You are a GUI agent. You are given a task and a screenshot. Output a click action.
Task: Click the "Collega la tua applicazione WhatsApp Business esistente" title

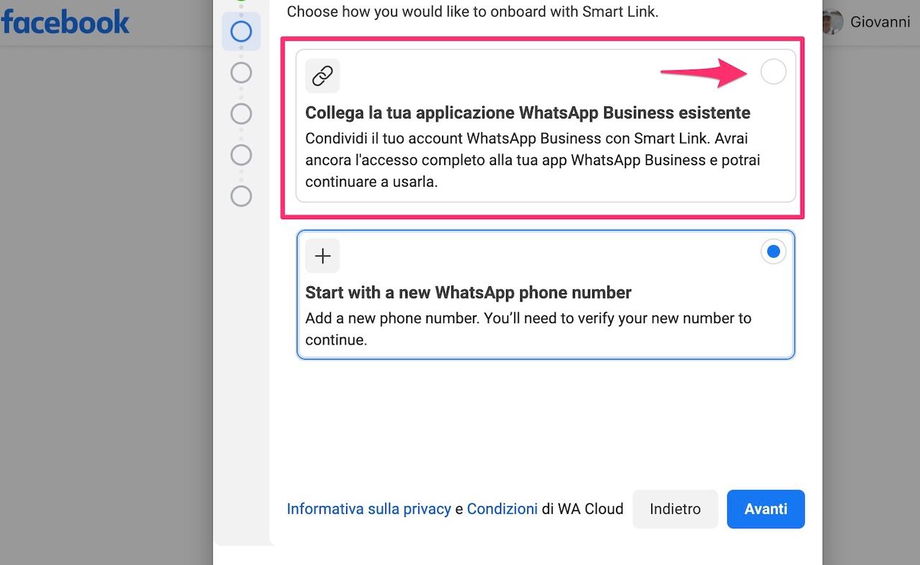click(x=527, y=112)
